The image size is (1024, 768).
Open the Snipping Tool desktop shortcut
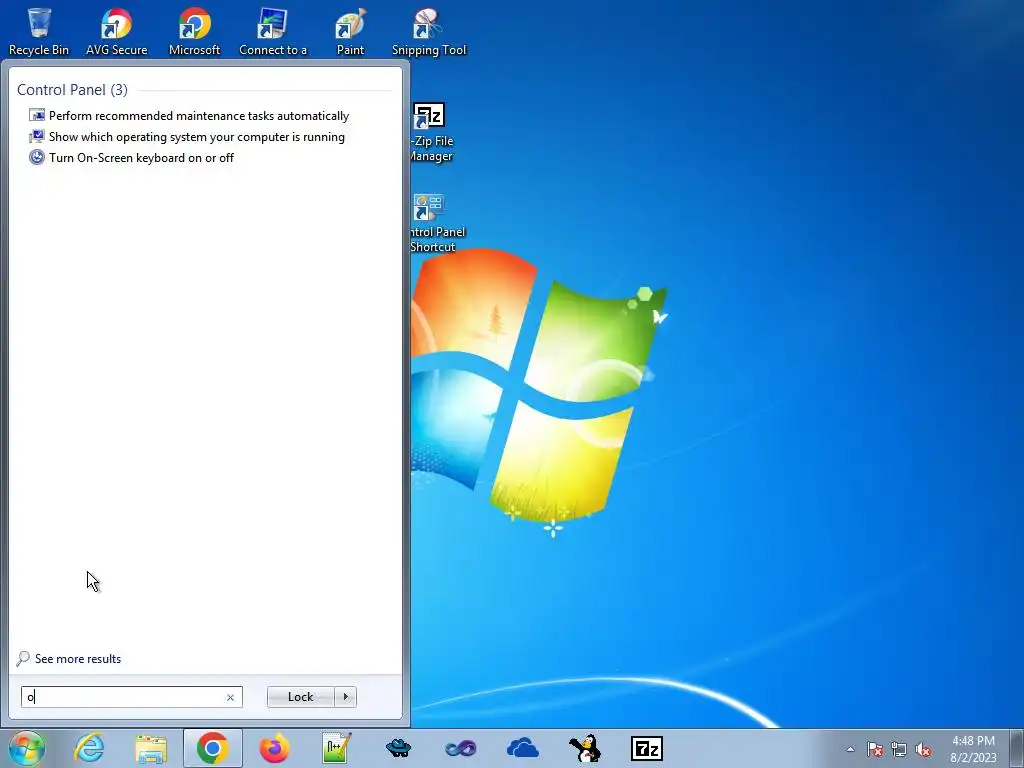pyautogui.click(x=428, y=31)
